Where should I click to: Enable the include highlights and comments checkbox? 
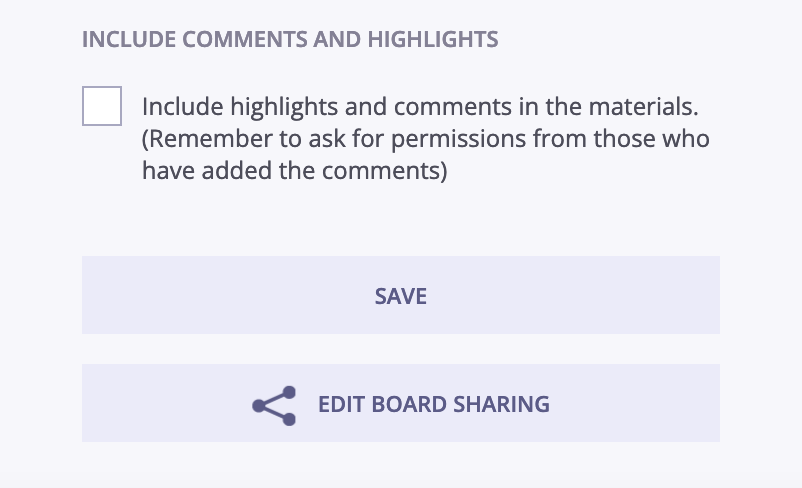[102, 106]
